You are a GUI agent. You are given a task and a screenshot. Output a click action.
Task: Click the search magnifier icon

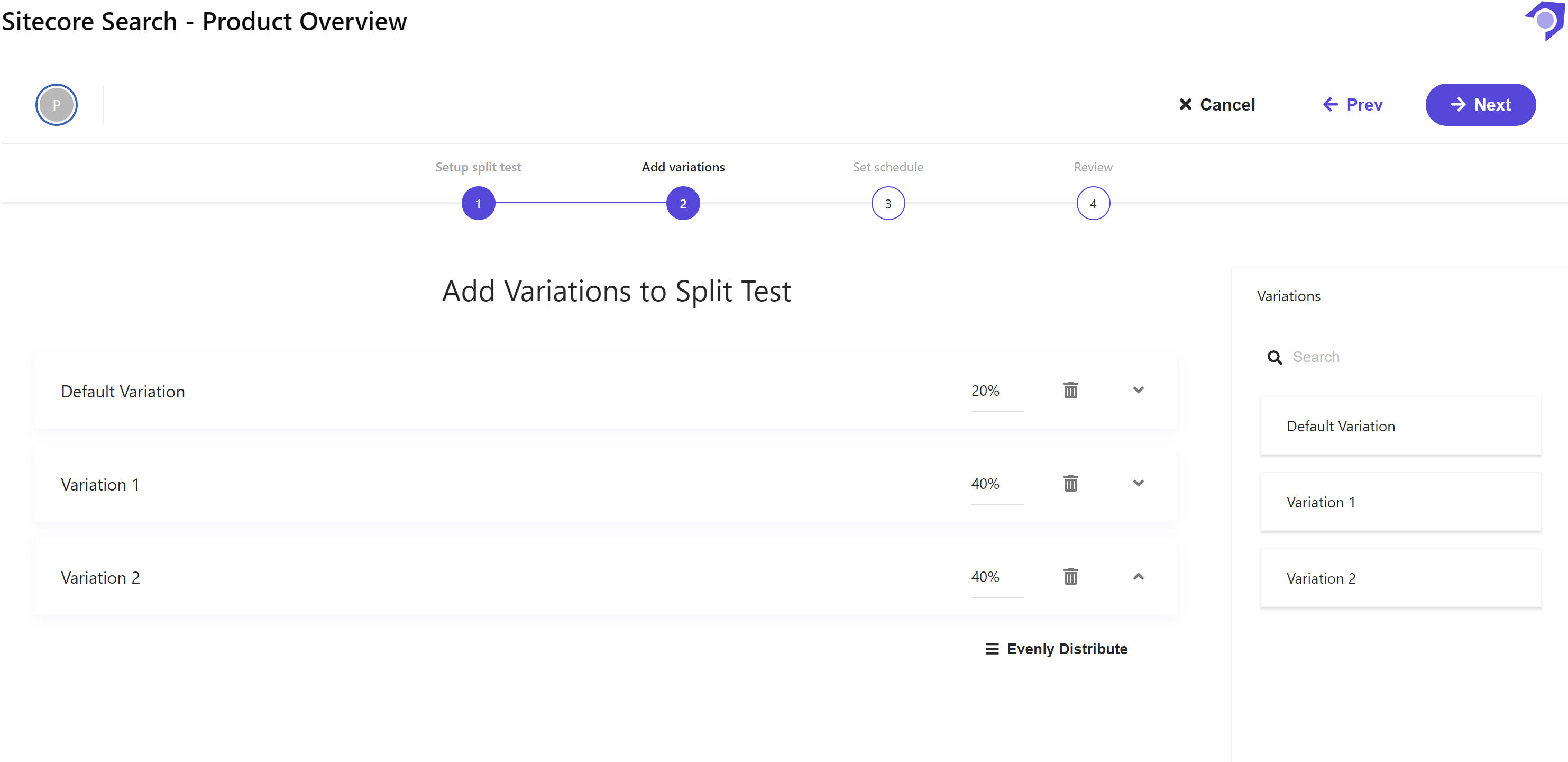(1274, 358)
